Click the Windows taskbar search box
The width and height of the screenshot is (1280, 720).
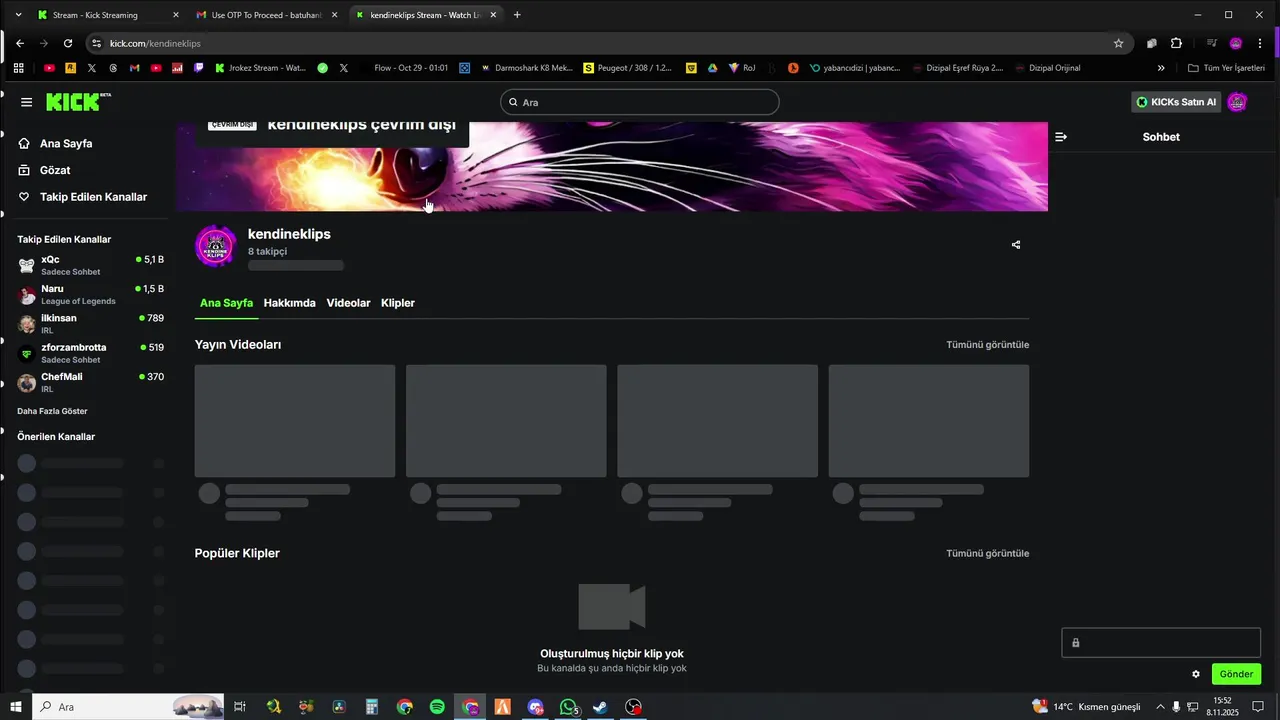point(129,707)
